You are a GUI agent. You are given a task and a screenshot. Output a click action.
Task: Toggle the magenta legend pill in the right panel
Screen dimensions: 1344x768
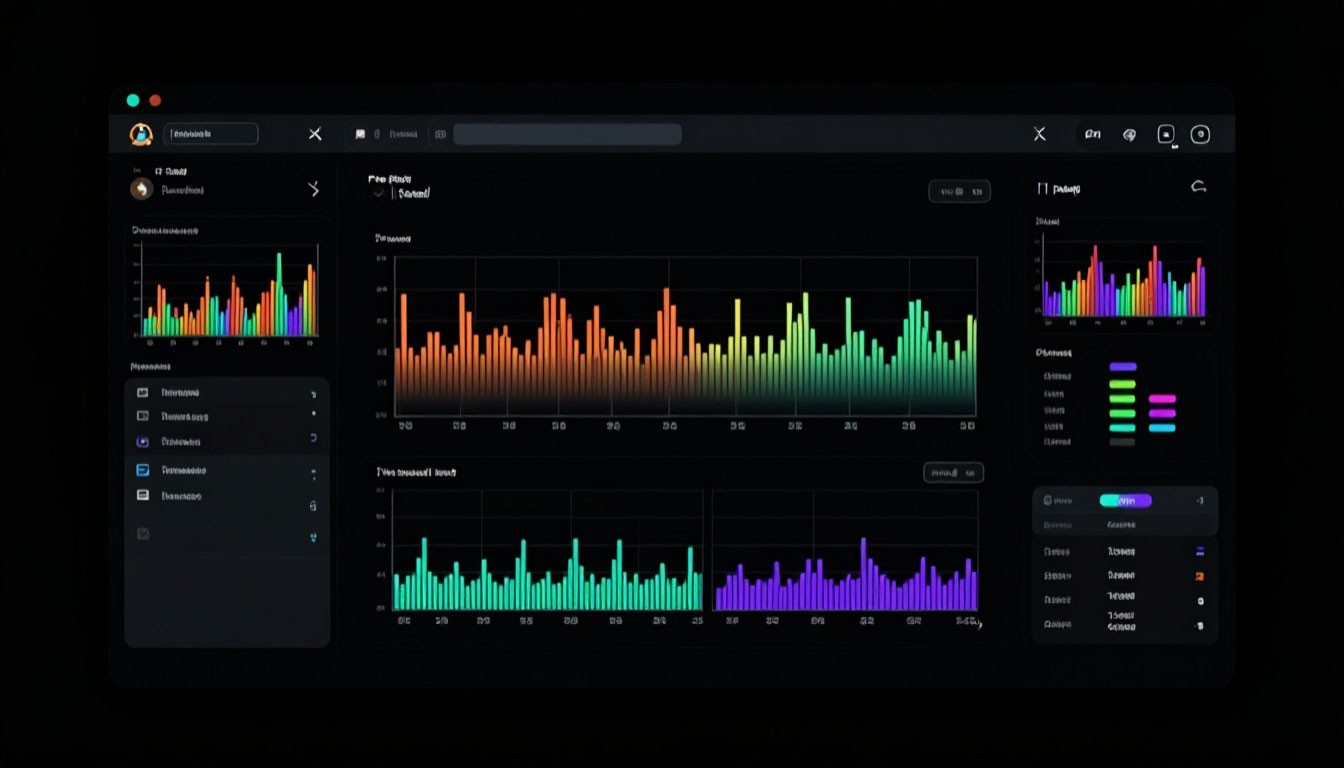1162,398
